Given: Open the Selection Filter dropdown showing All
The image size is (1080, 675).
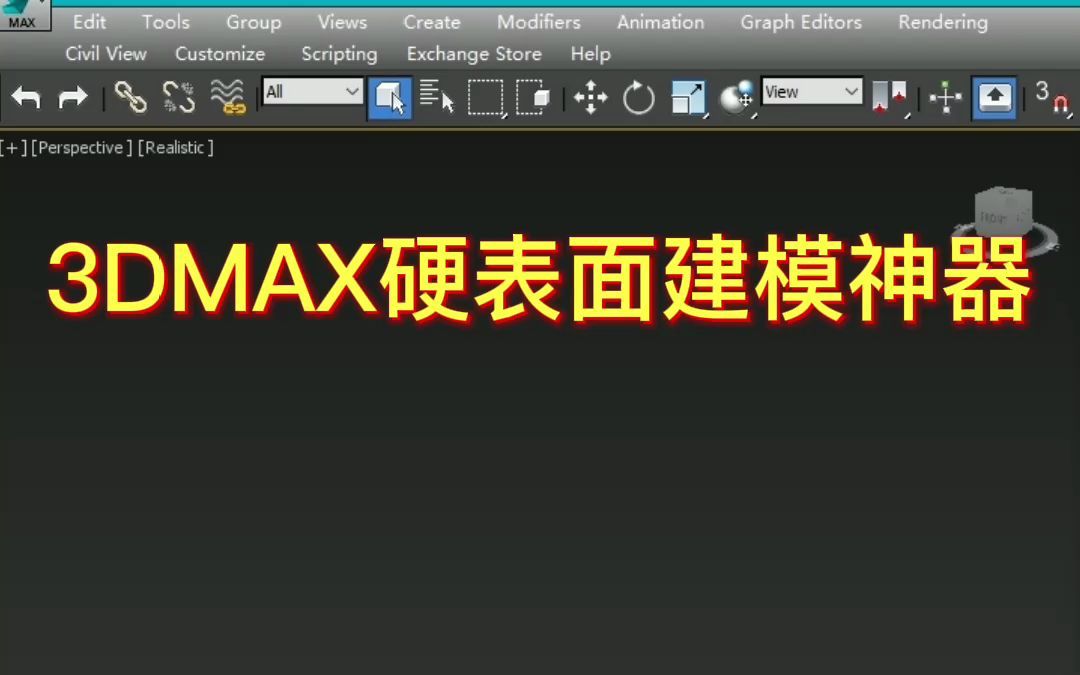Looking at the screenshot, I should [310, 91].
